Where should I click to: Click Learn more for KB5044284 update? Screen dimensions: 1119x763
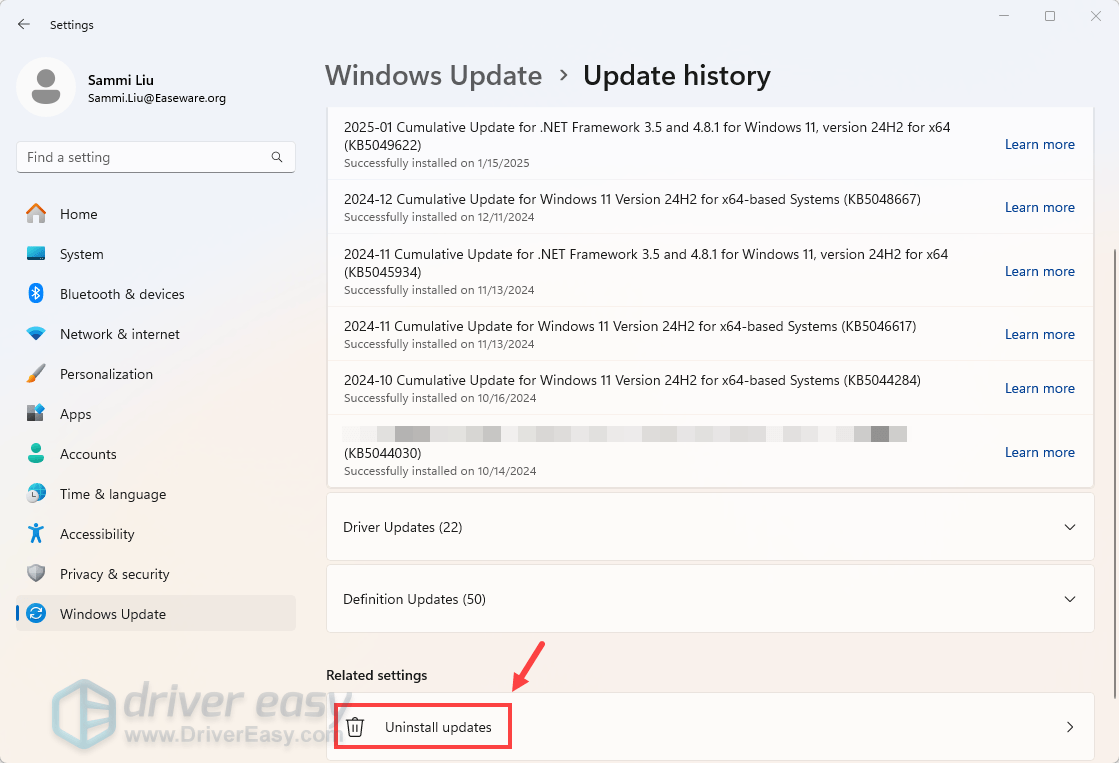pos(1039,388)
